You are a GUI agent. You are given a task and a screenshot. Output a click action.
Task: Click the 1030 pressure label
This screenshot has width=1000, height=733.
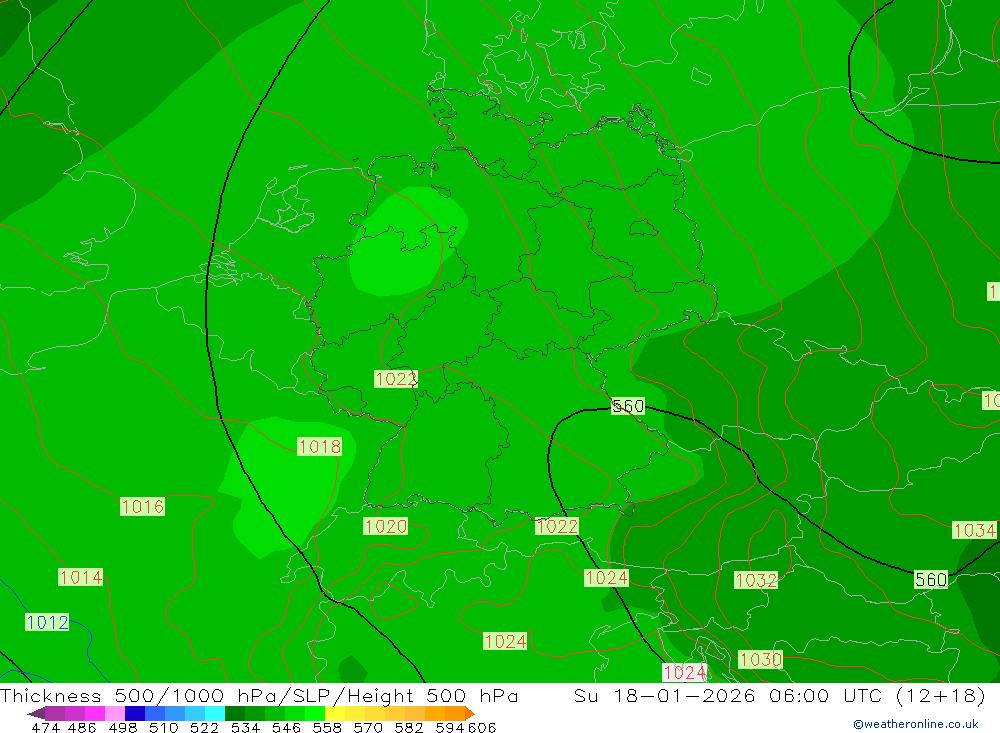[760, 659]
